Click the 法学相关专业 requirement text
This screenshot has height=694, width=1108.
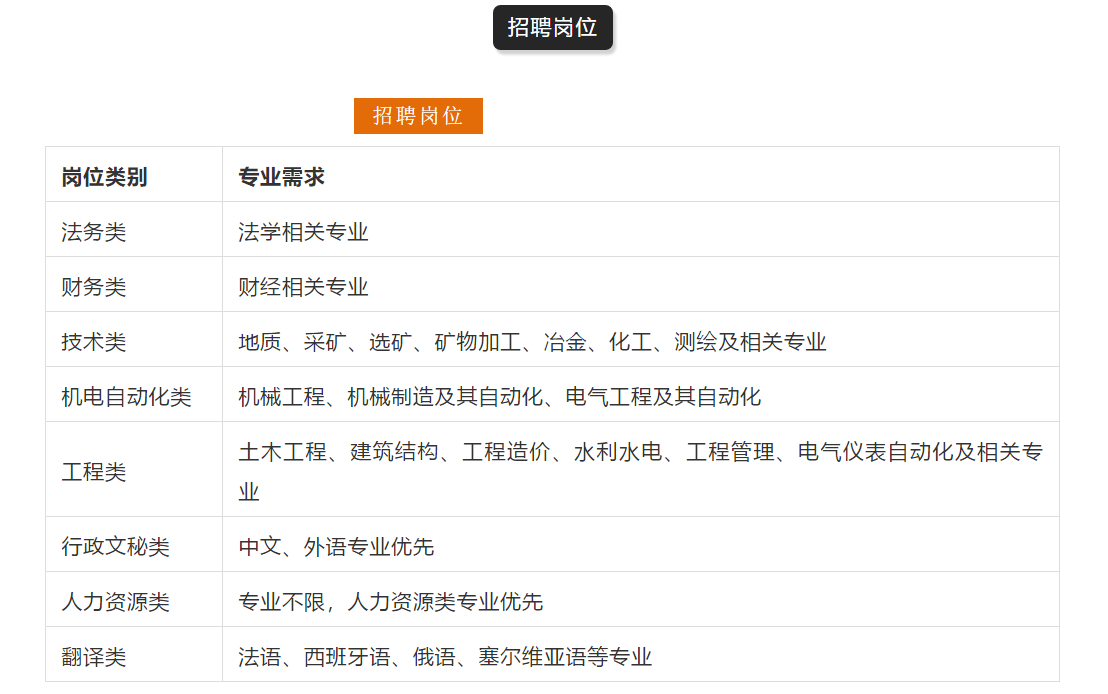(x=303, y=232)
